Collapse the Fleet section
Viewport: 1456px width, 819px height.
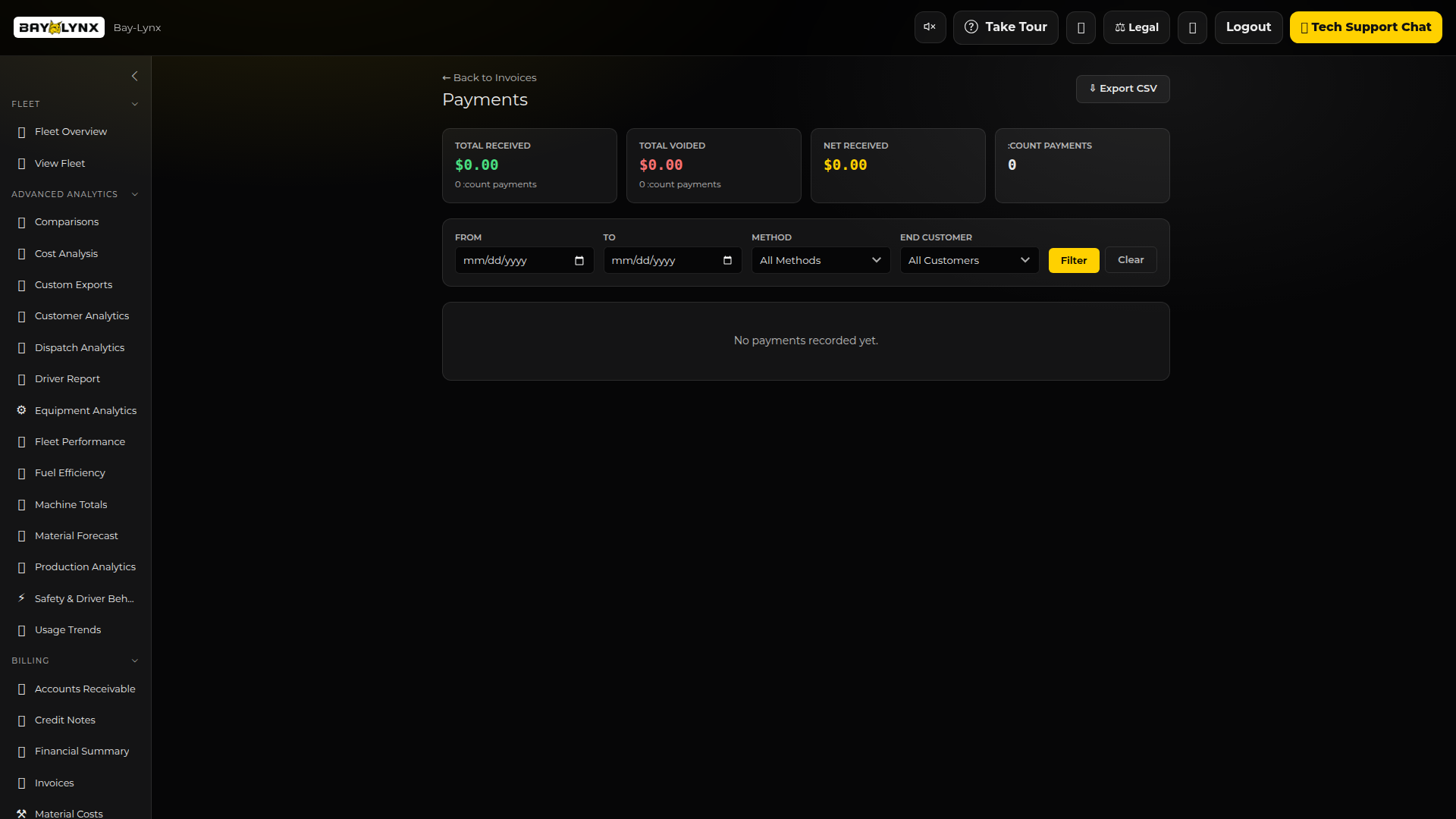tap(135, 104)
